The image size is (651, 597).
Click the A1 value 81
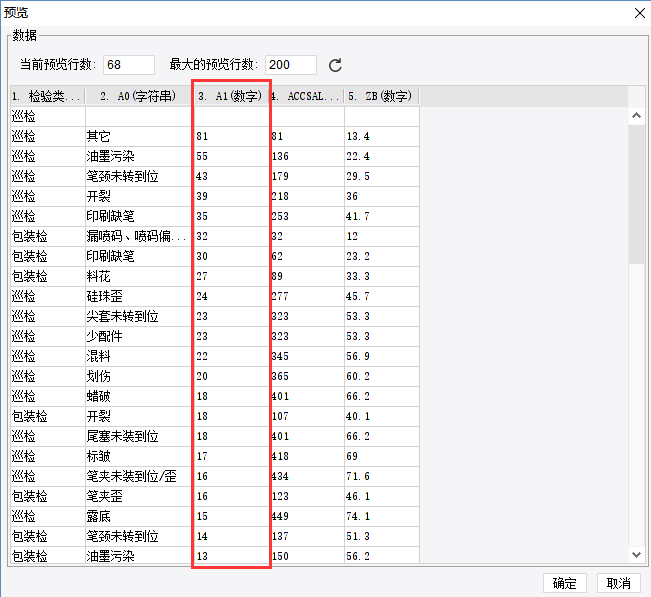click(x=231, y=136)
